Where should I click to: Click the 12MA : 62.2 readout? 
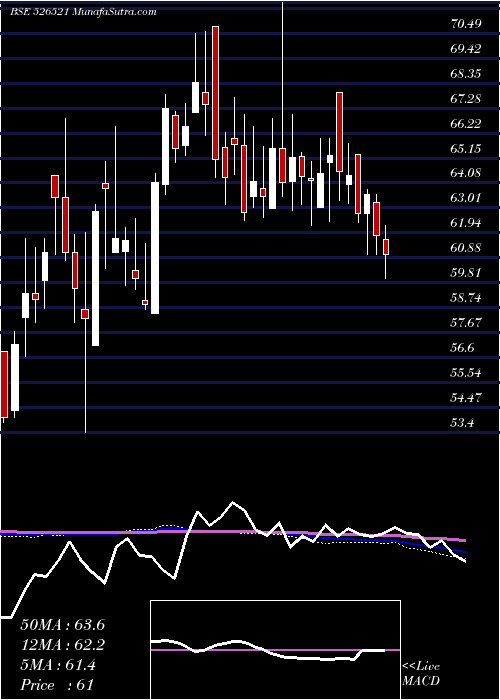coord(63,645)
